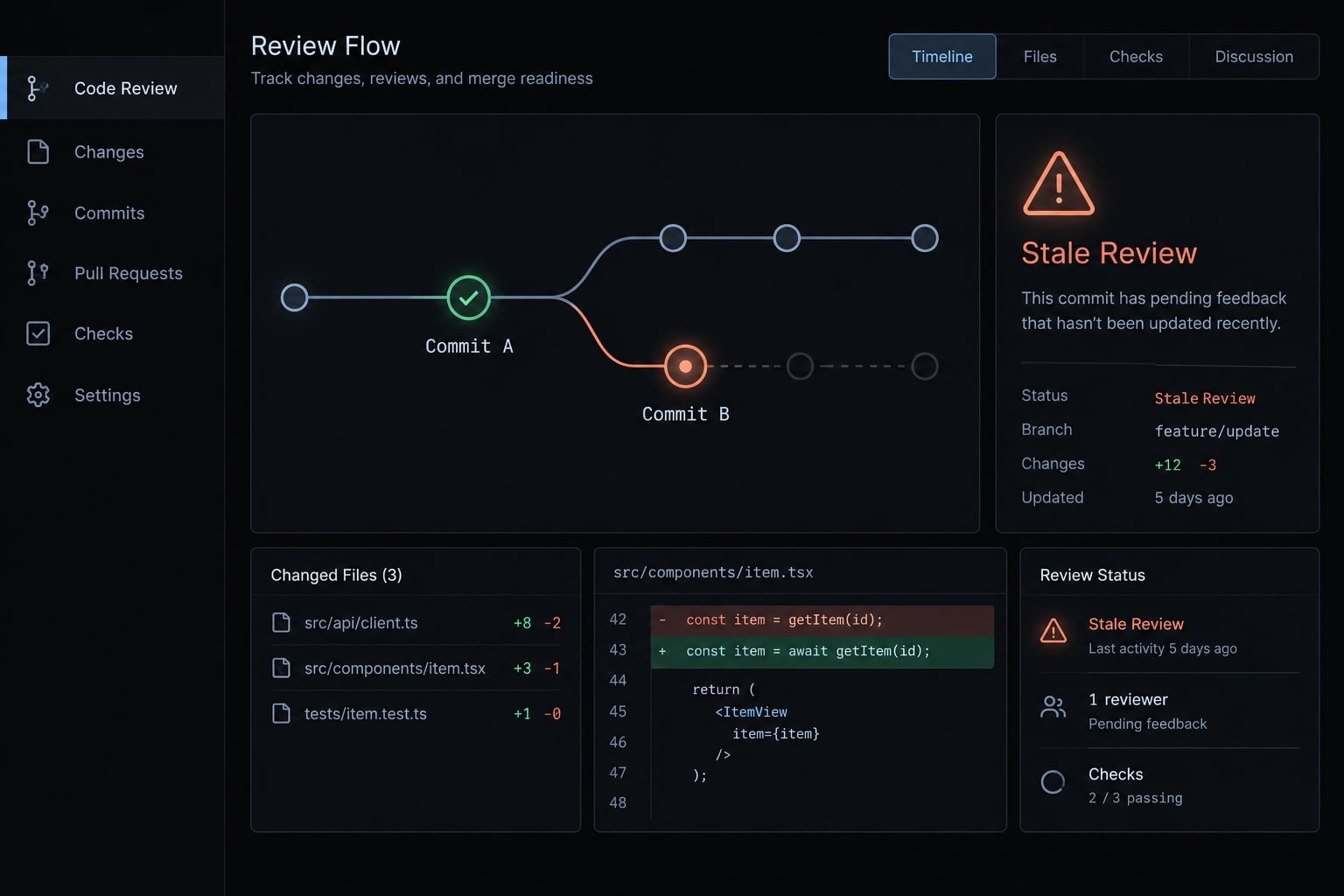Click the removed line 42 in diff
This screenshot has width=1344, height=896.
(x=822, y=619)
